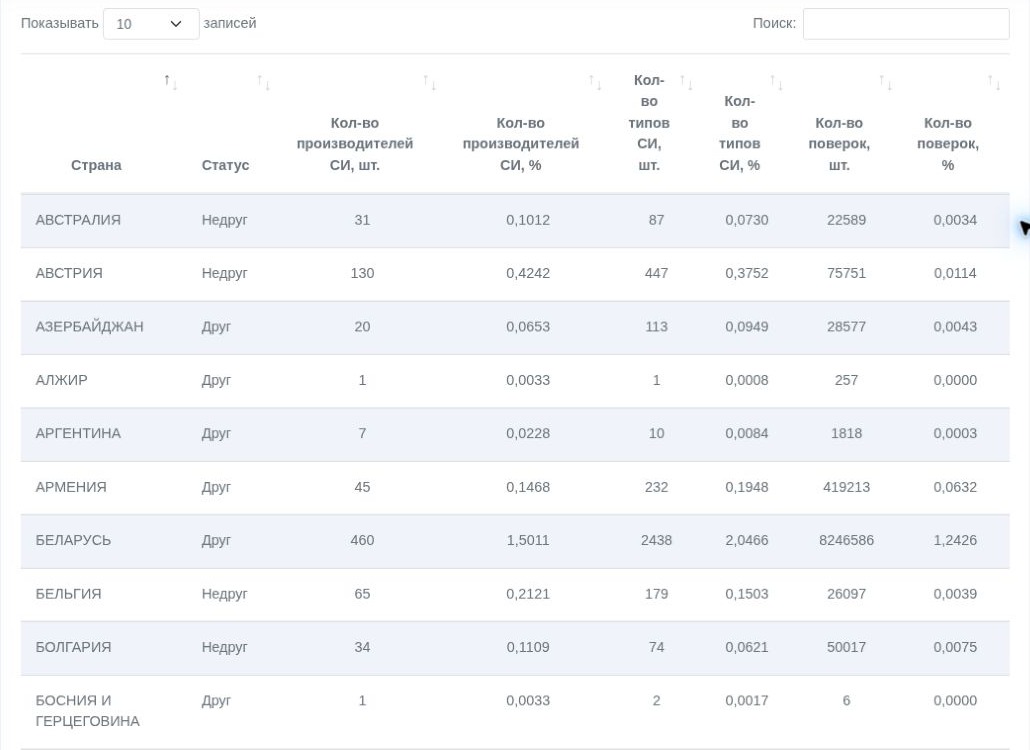The height and width of the screenshot is (750, 1030).
Task: Select the АРГЕНТИНА country cell
Action: tap(78, 433)
